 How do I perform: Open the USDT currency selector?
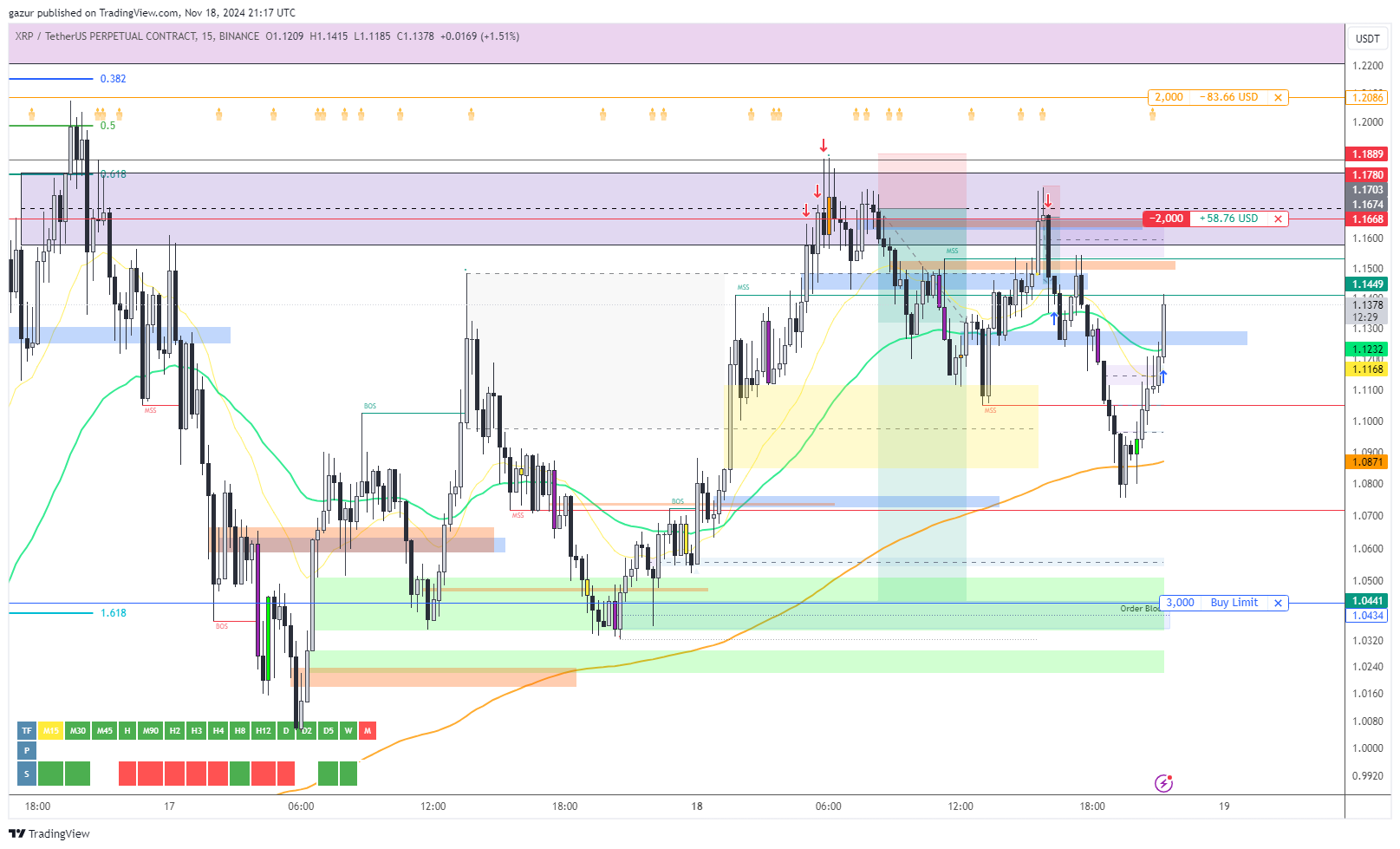1368,38
